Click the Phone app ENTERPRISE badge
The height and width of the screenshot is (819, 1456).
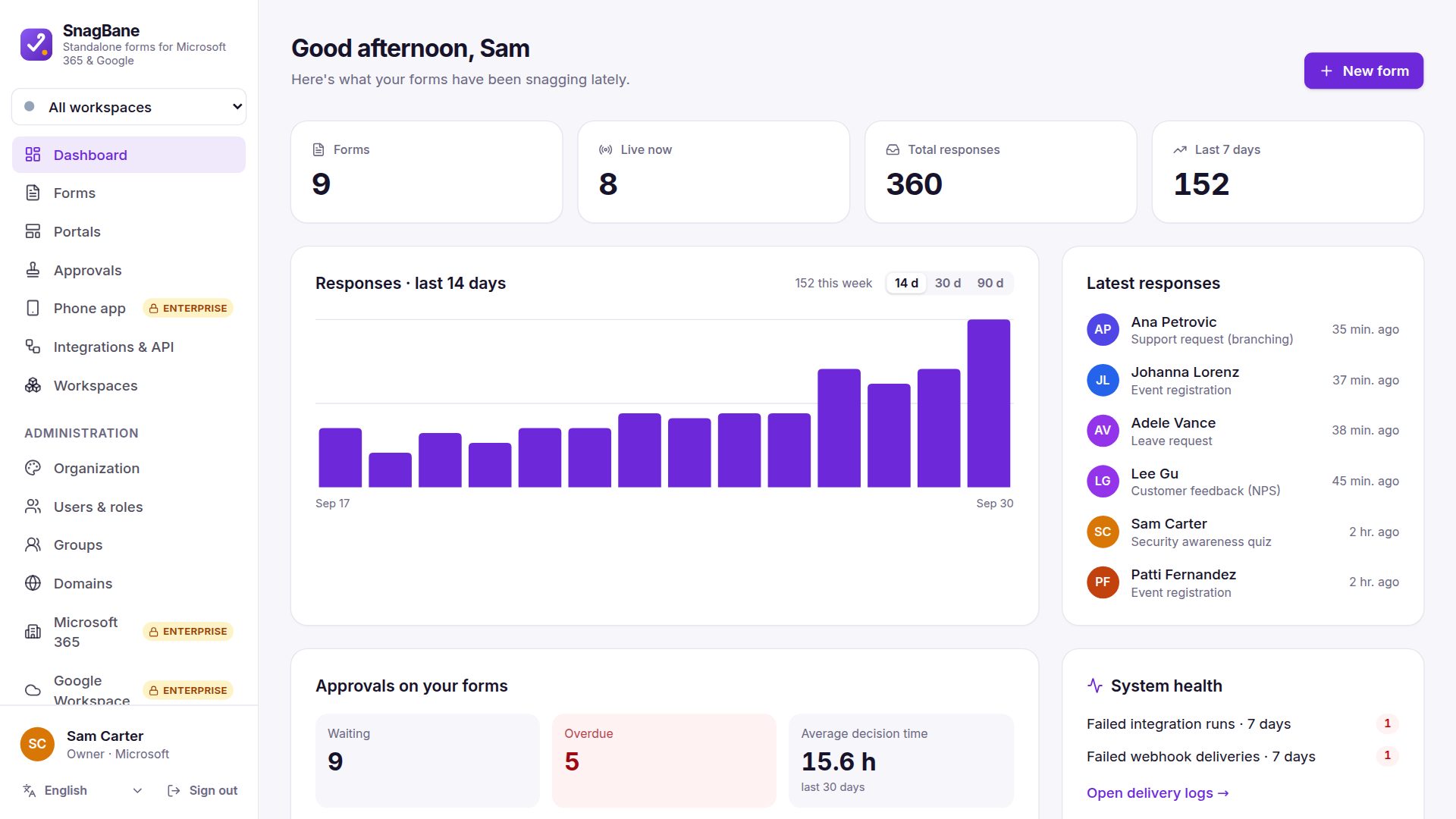point(187,308)
